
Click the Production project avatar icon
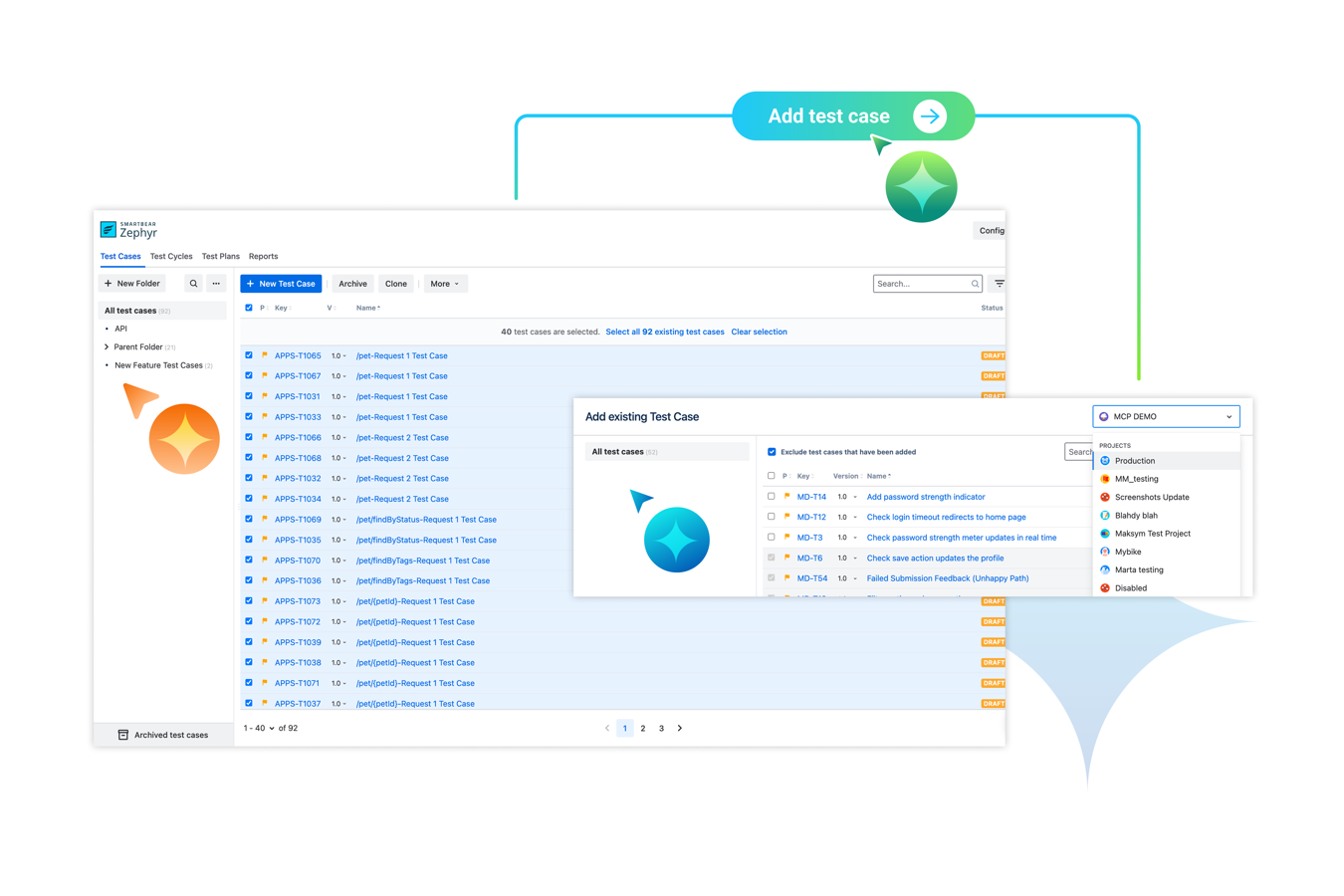click(x=1105, y=461)
